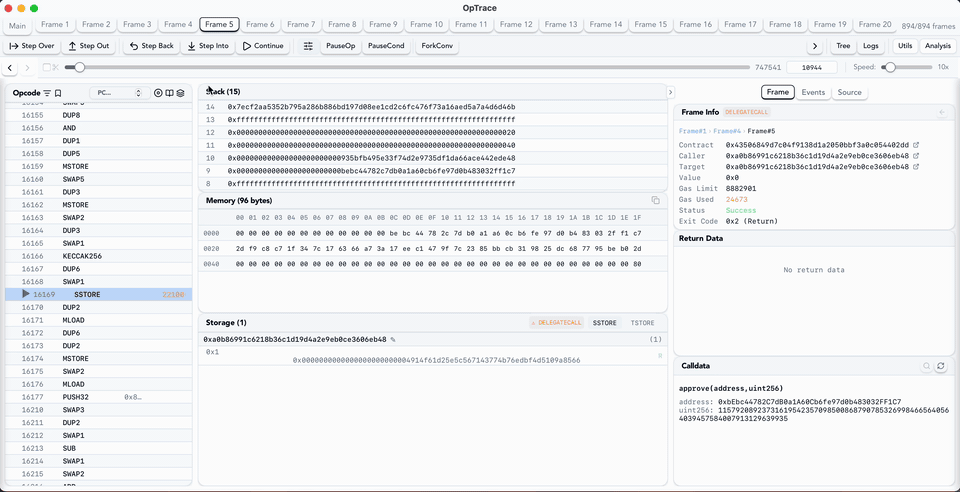Screen dimensions: 960x492
Task: Adjust the Speed slider
Action: tap(889, 67)
